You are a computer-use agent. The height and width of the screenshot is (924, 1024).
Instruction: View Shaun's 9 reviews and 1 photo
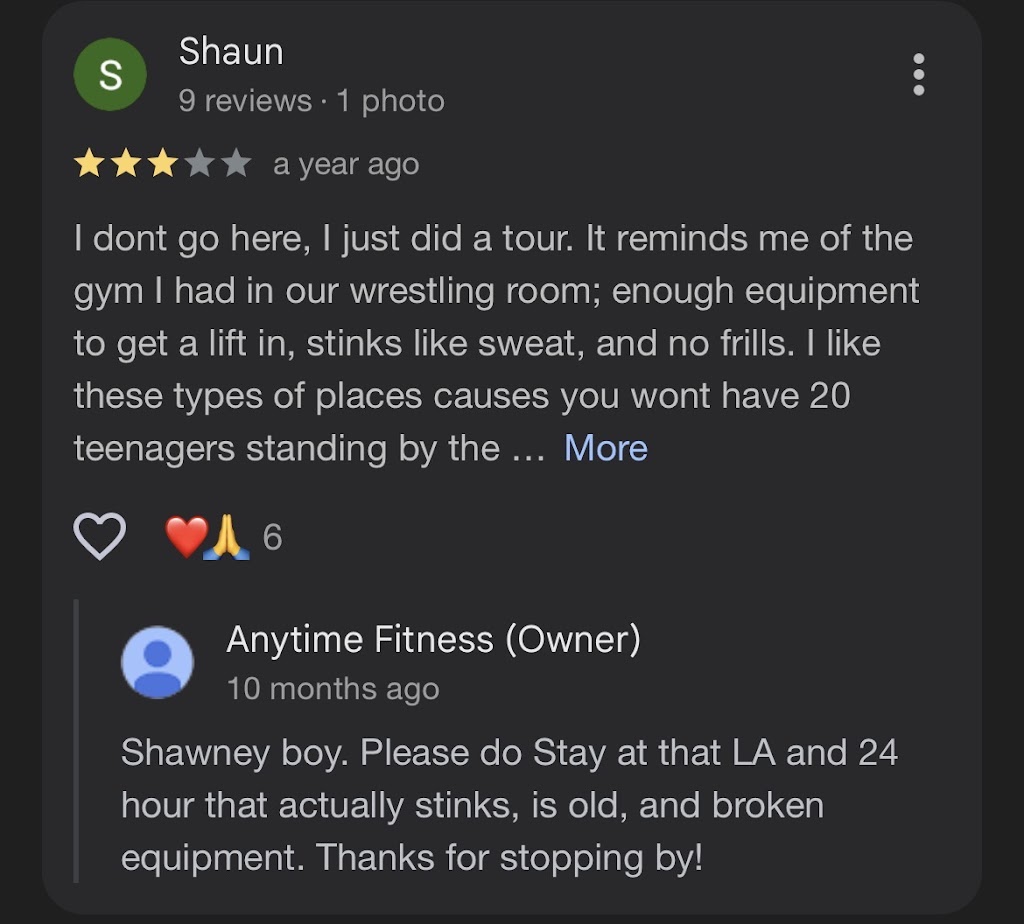coord(311,101)
